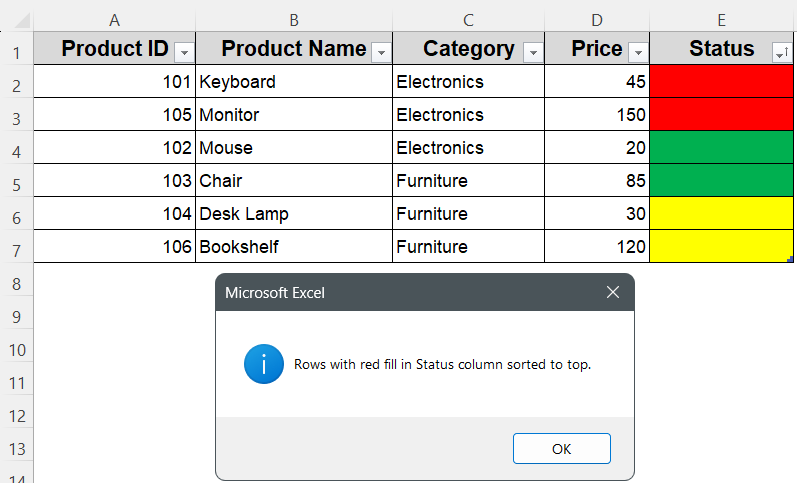Close the Microsoft Excel message dialog
The height and width of the screenshot is (483, 797).
(613, 293)
